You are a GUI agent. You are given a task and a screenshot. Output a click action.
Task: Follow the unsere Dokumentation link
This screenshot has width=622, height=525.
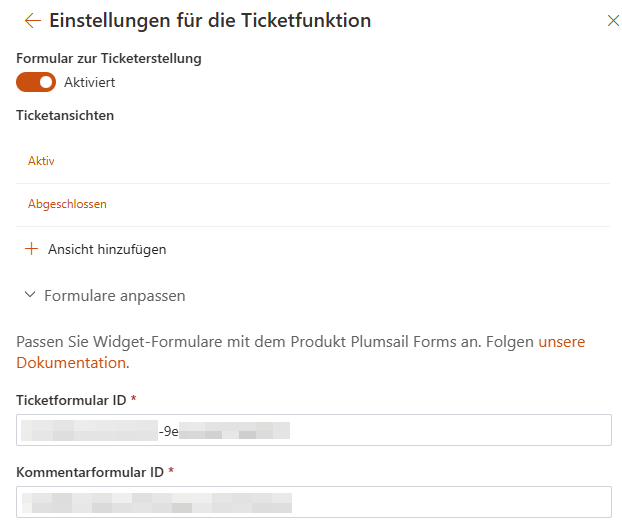tap(561, 342)
